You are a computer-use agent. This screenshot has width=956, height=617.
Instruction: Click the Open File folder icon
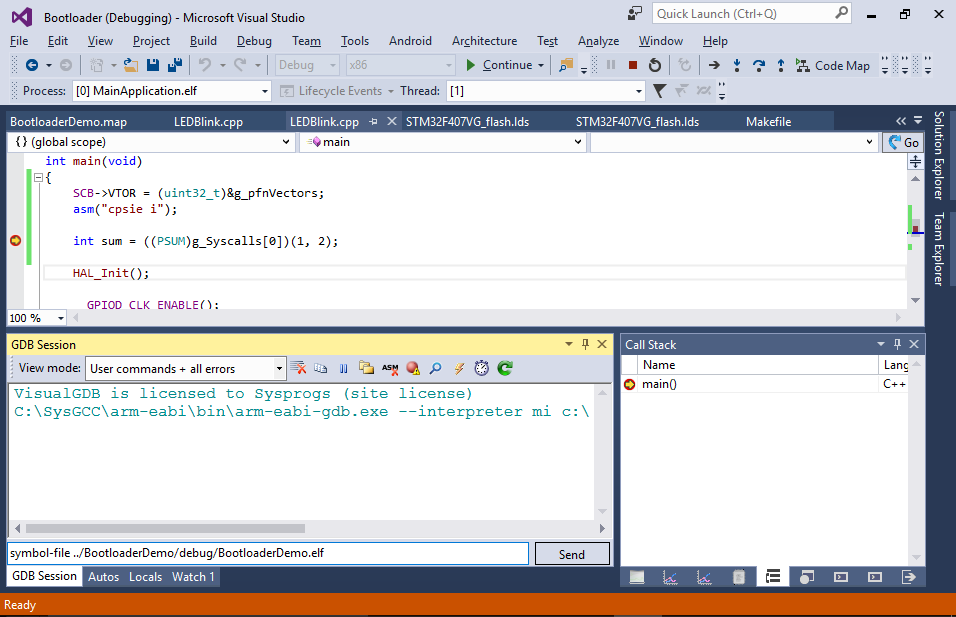pyautogui.click(x=130, y=65)
